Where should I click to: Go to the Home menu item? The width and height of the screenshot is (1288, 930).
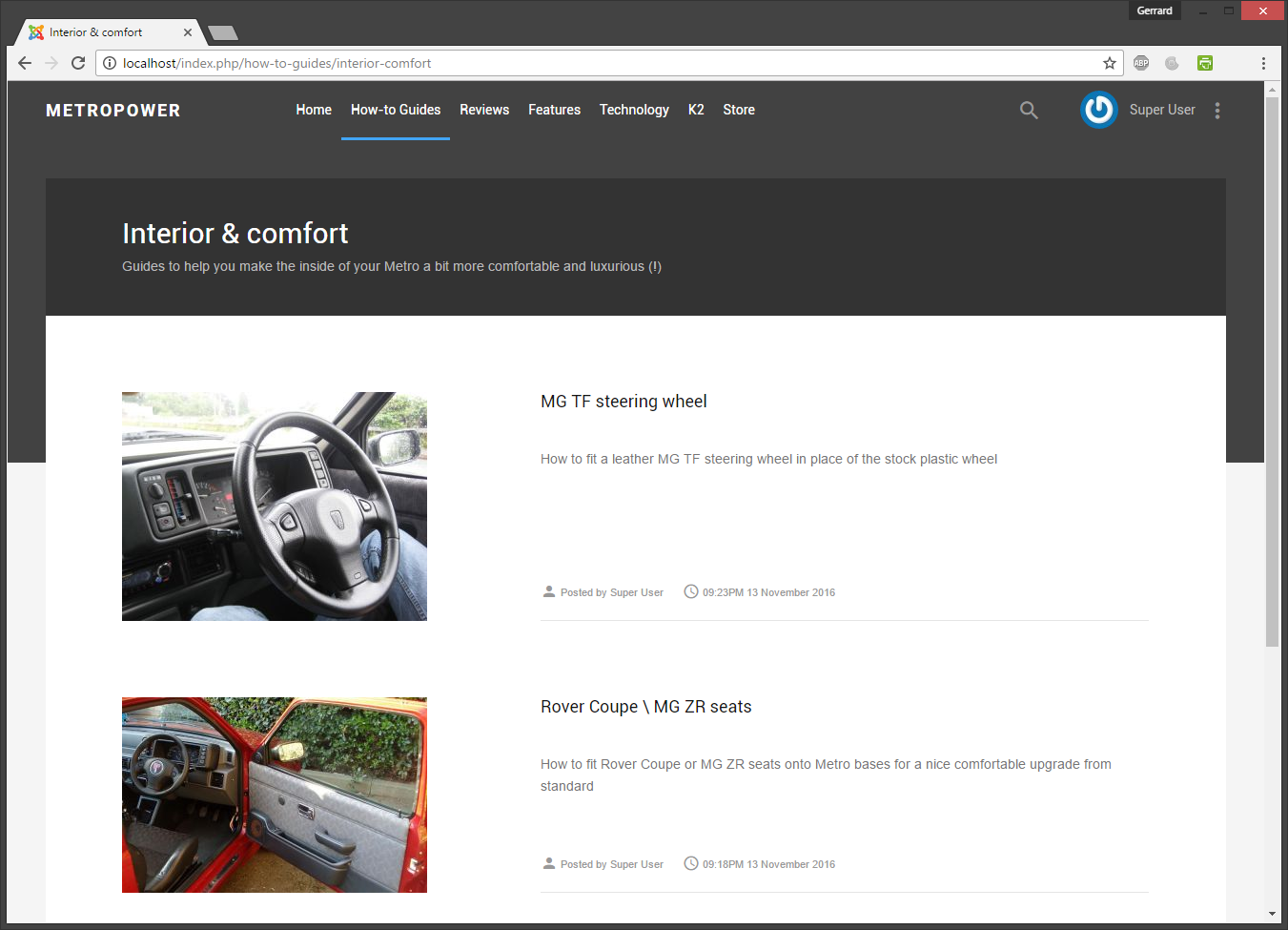314,110
